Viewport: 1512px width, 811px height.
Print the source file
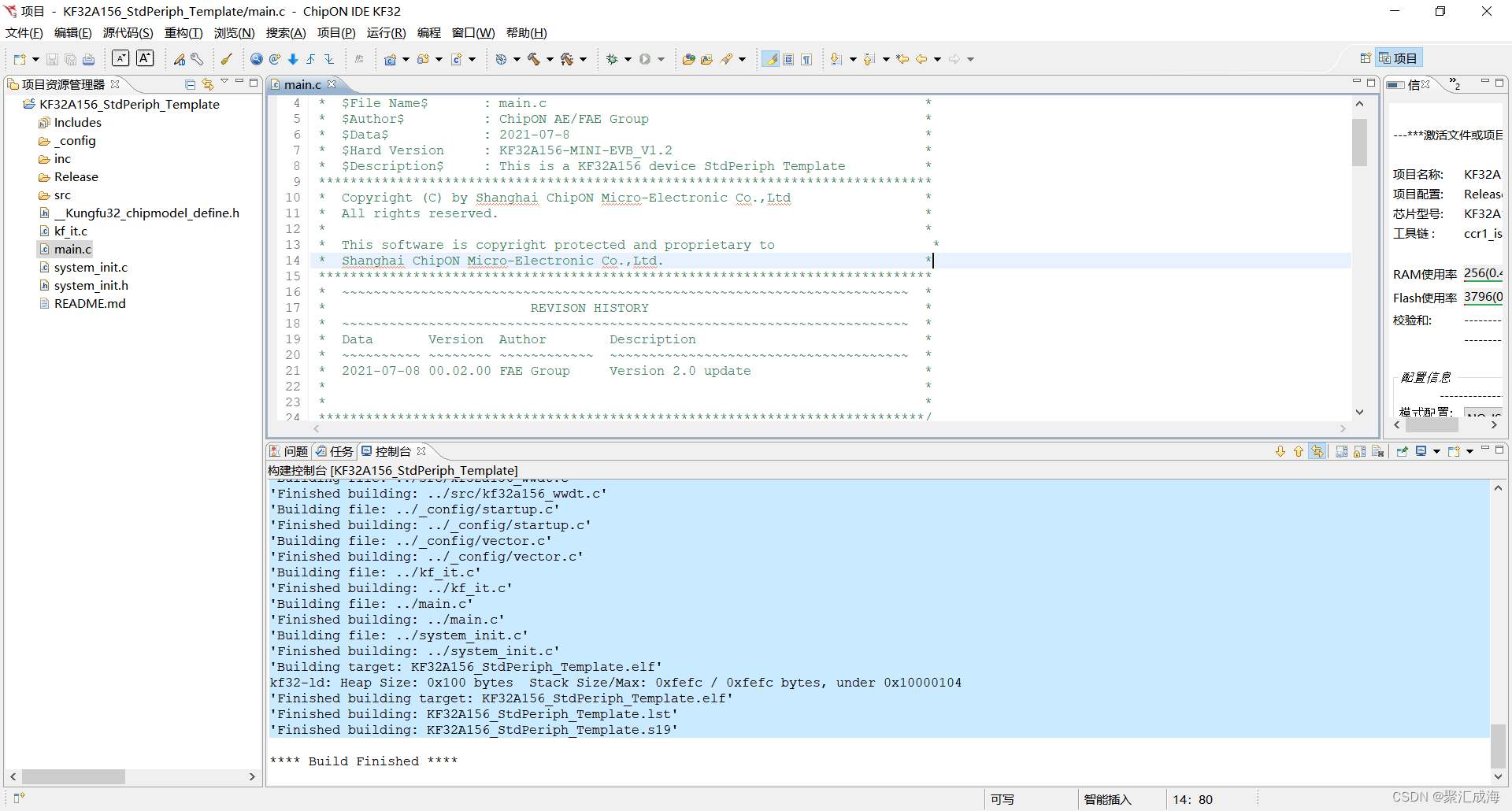click(87, 59)
